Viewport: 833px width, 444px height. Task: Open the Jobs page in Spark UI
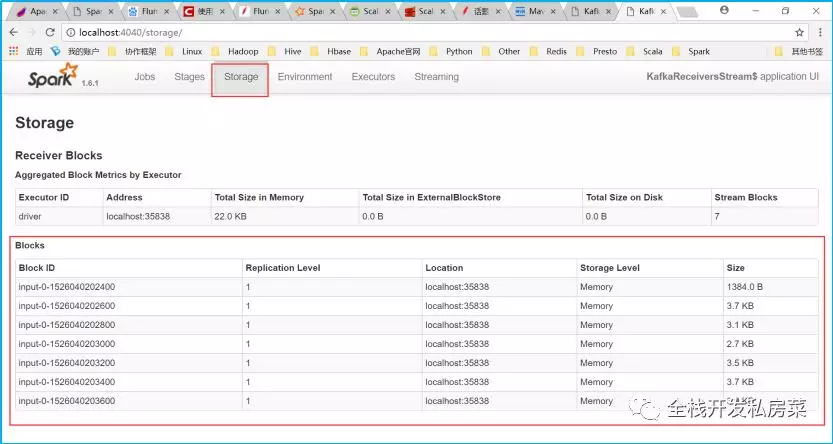point(144,76)
